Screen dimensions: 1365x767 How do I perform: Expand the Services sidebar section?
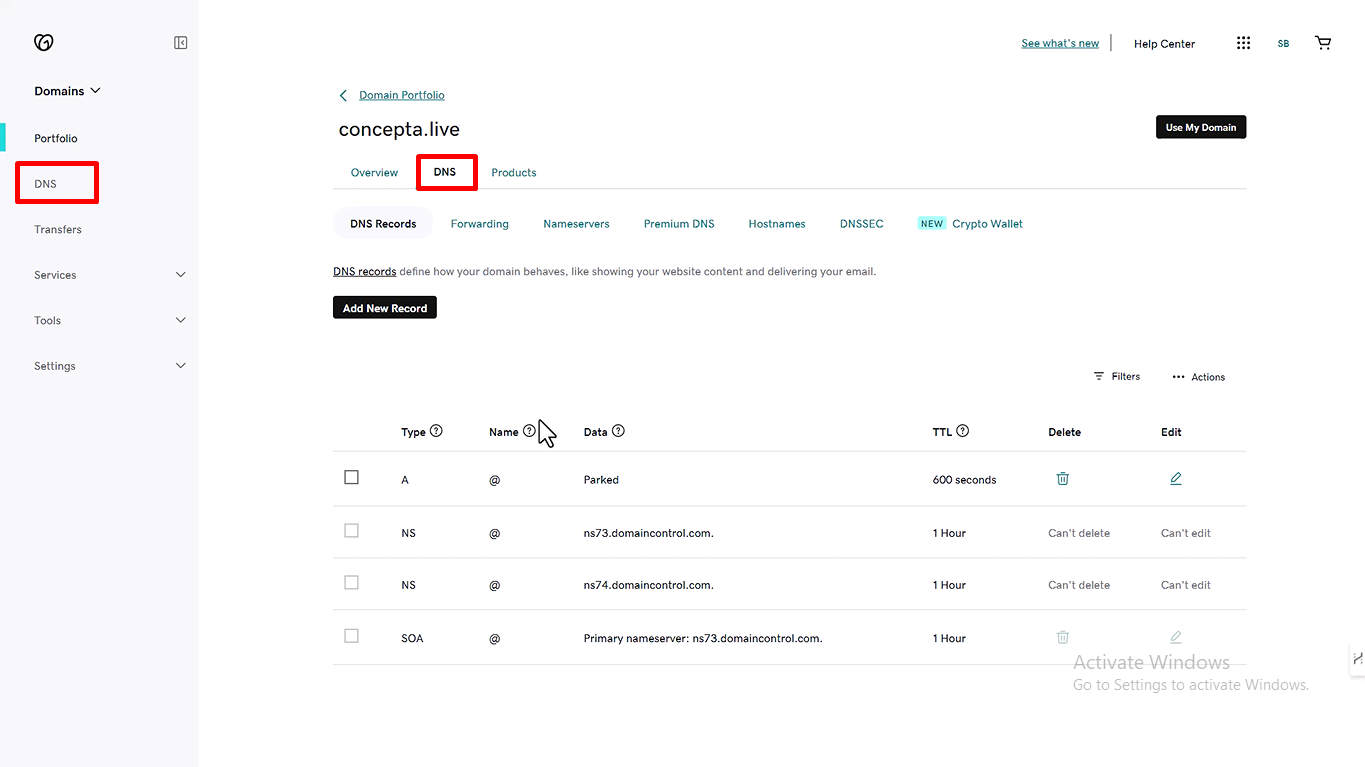pos(181,275)
